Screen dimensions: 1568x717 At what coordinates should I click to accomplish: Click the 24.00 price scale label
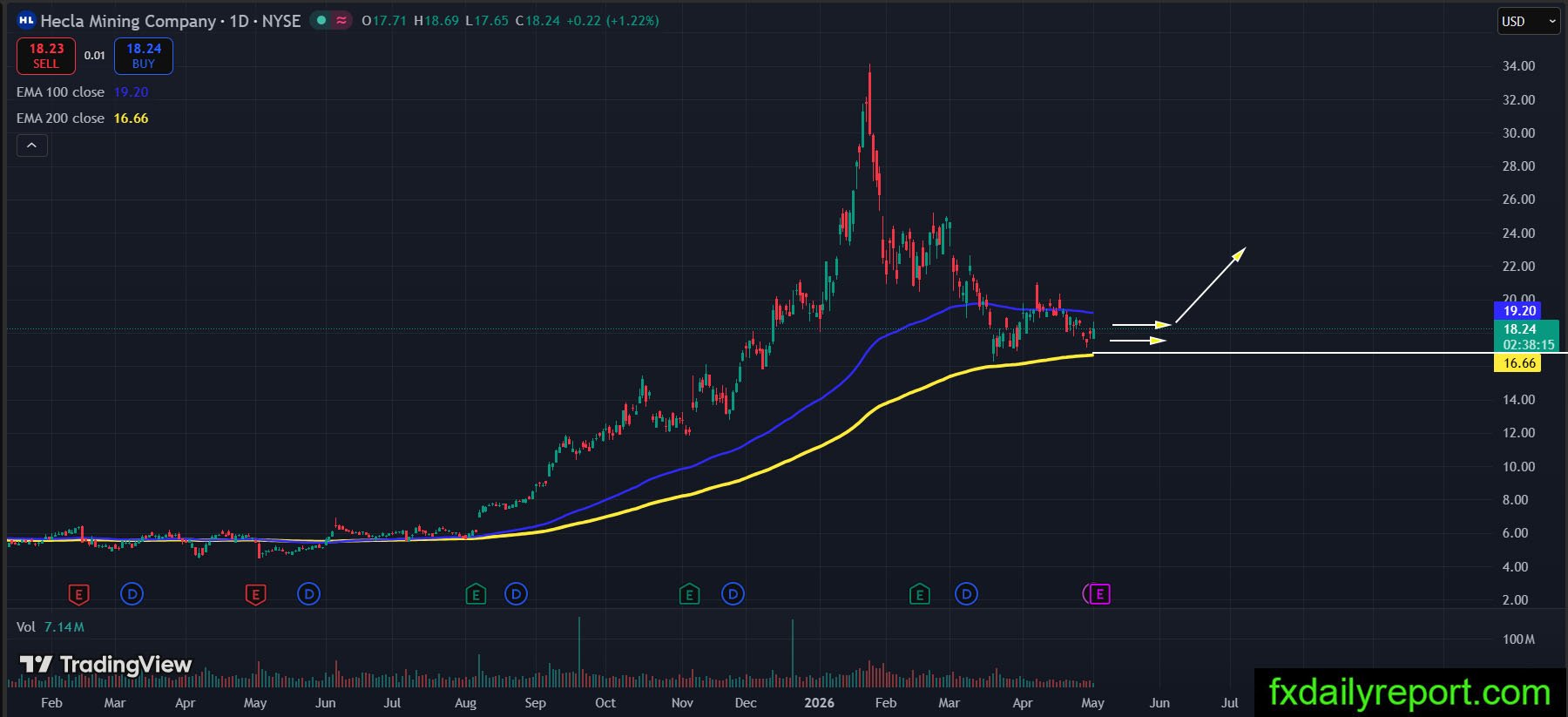[x=1518, y=233]
